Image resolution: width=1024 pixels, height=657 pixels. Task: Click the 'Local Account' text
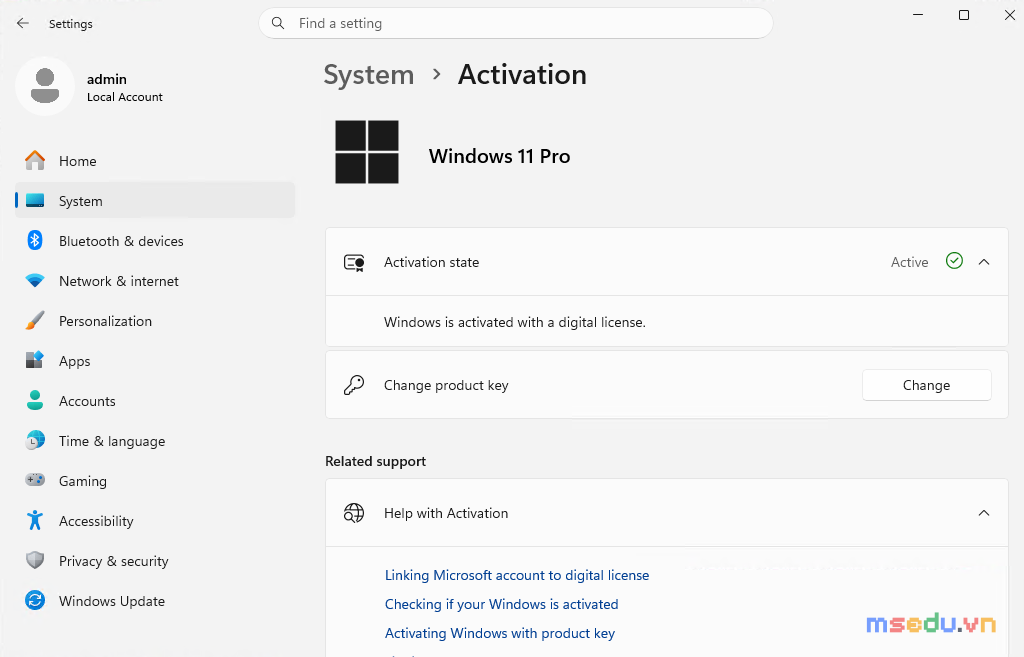[x=125, y=97]
